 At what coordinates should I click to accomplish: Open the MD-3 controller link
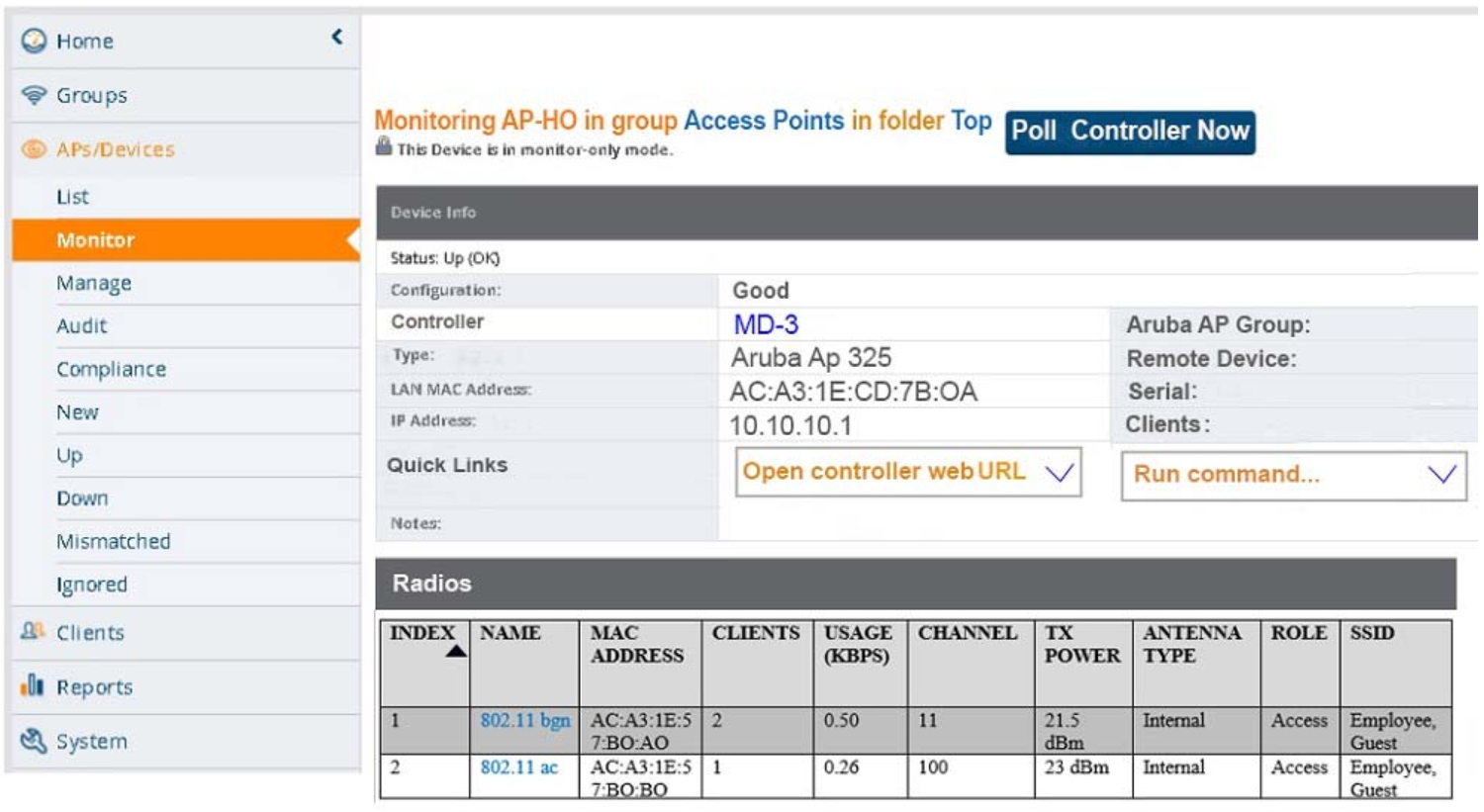pyautogui.click(x=765, y=324)
